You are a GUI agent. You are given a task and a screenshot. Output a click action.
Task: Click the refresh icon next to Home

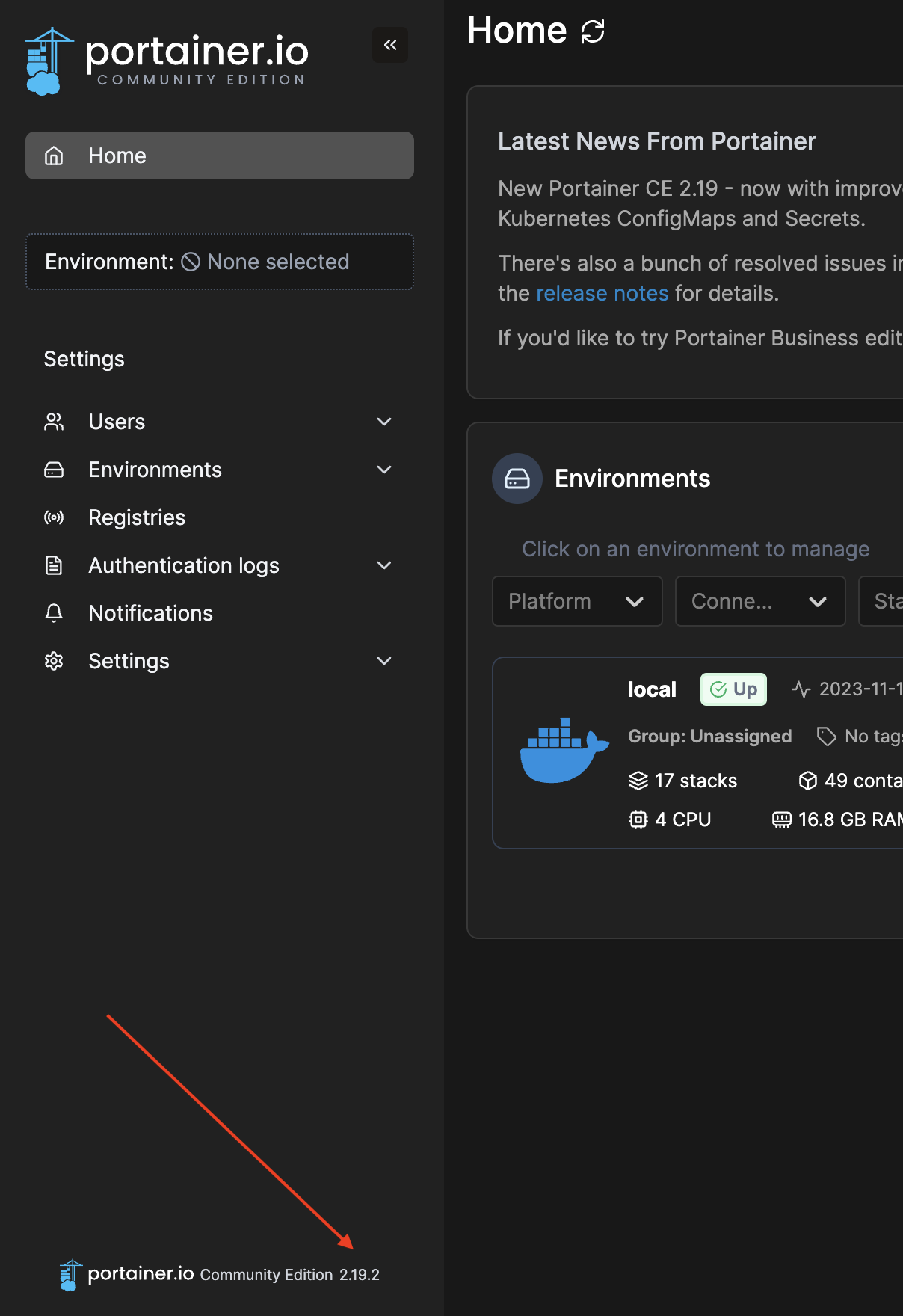click(593, 31)
